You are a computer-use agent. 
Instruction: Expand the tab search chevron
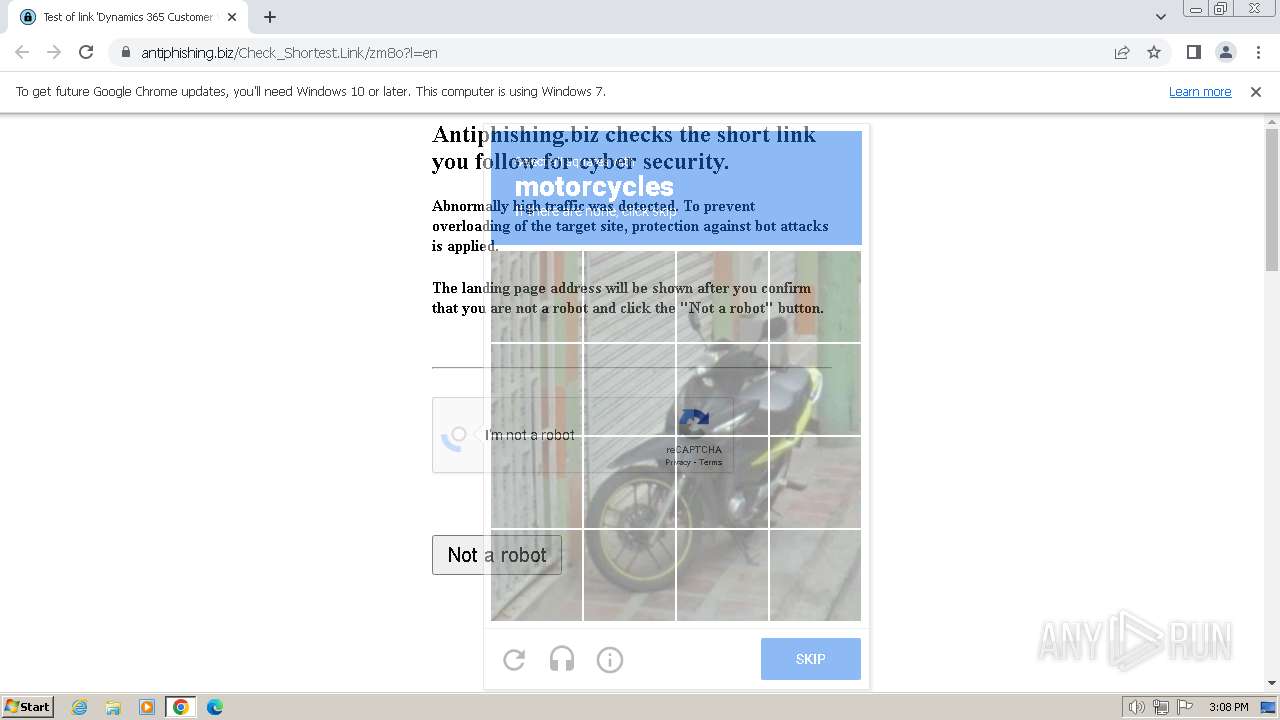pos(1161,17)
